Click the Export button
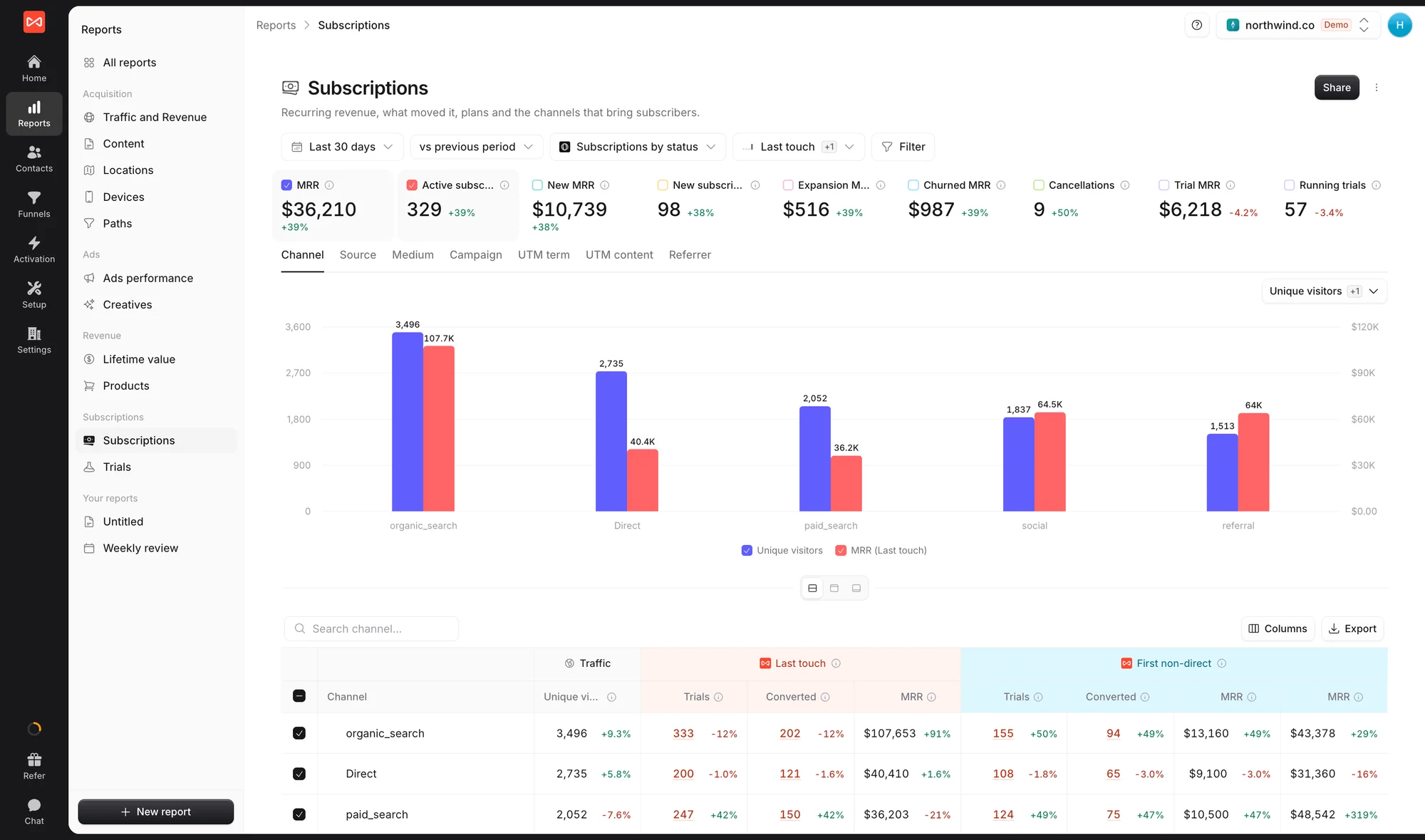This screenshot has height=840, width=1425. pyautogui.click(x=1352, y=629)
